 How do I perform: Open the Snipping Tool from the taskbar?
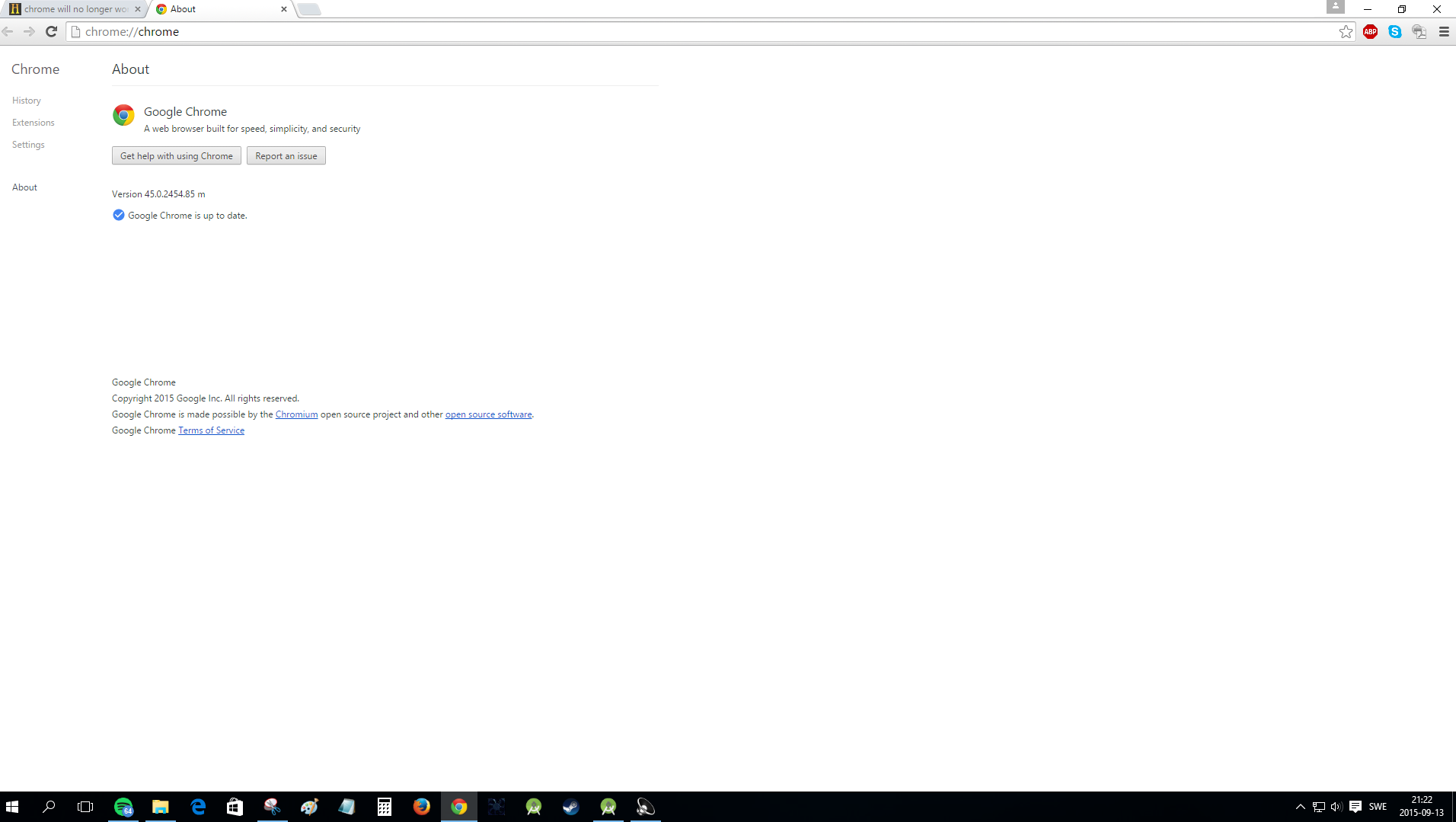click(x=273, y=807)
